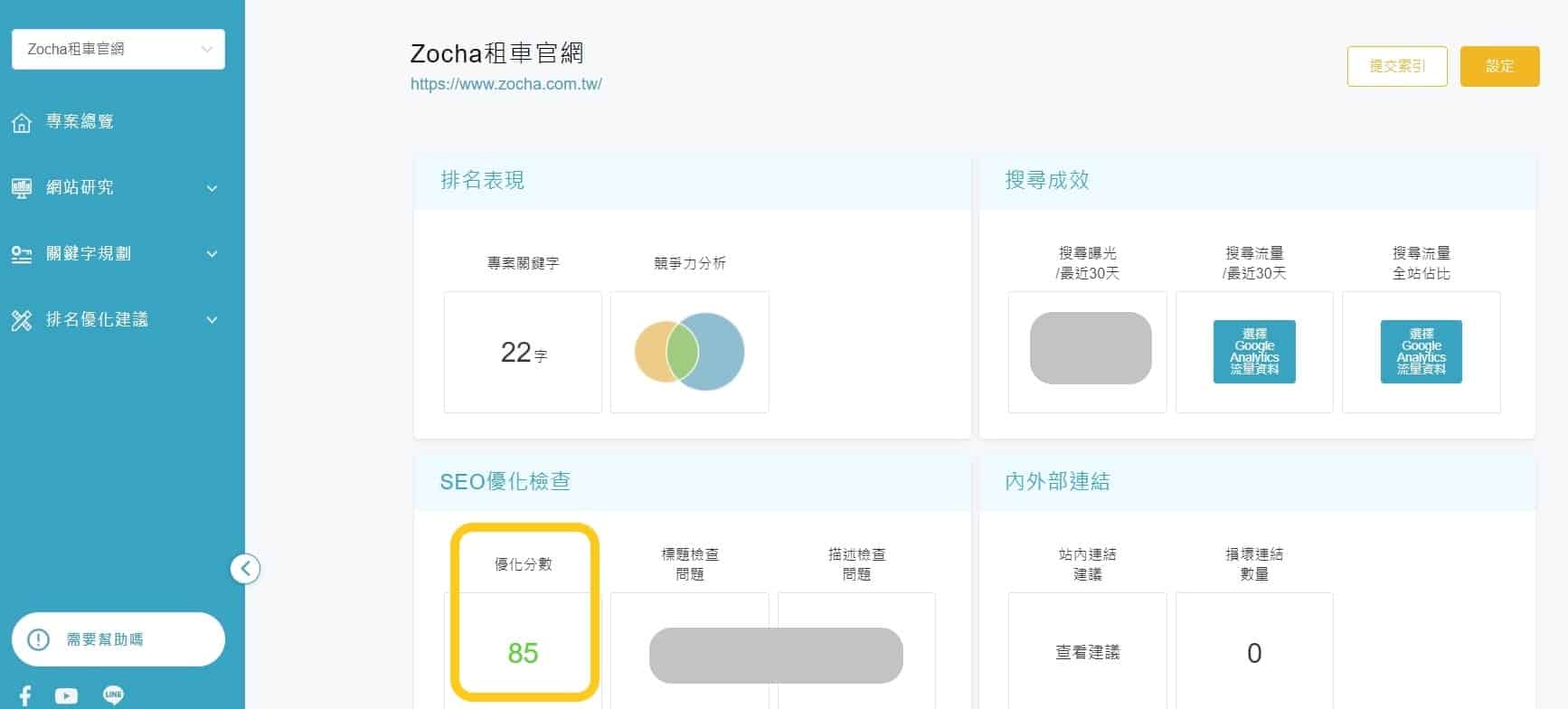Screen dimensions: 1568x709
Task: Expand the 排名優化建議 submenu chevron
Action: (213, 320)
